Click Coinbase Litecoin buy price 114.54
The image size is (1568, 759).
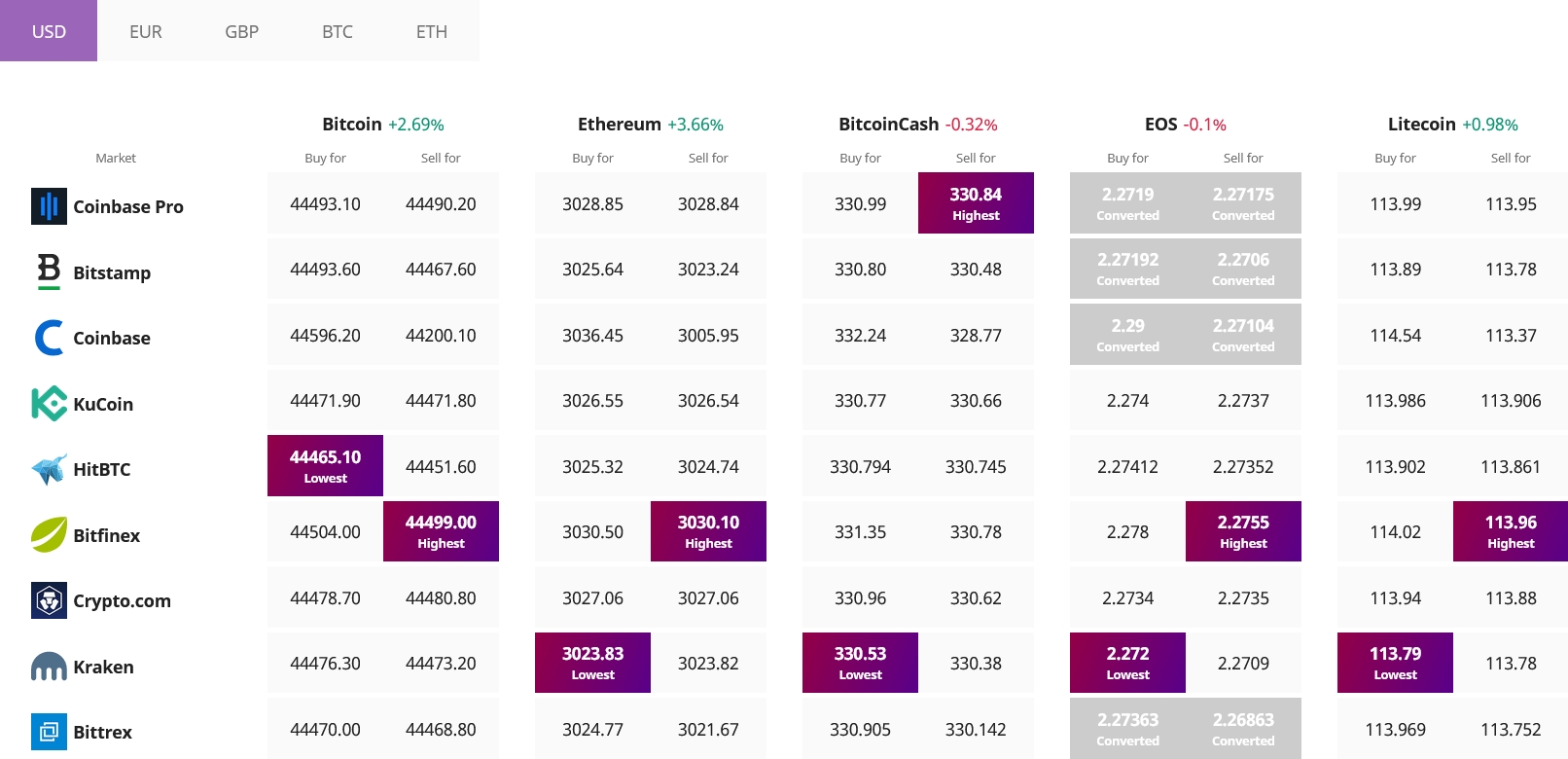pyautogui.click(x=1395, y=335)
